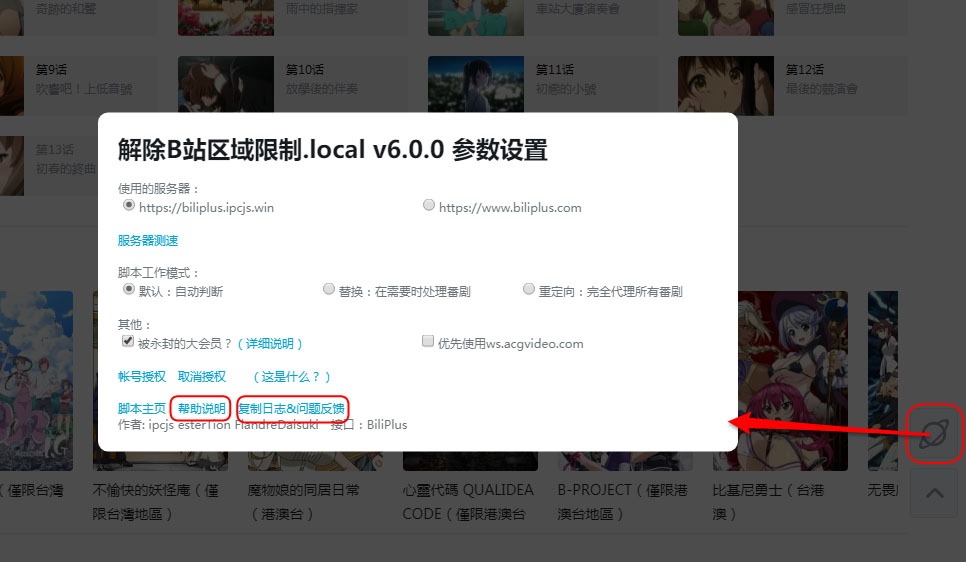The image size is (966, 562).
Task: Open the 第10话 episode thumbnail
Action: [x=212, y=85]
